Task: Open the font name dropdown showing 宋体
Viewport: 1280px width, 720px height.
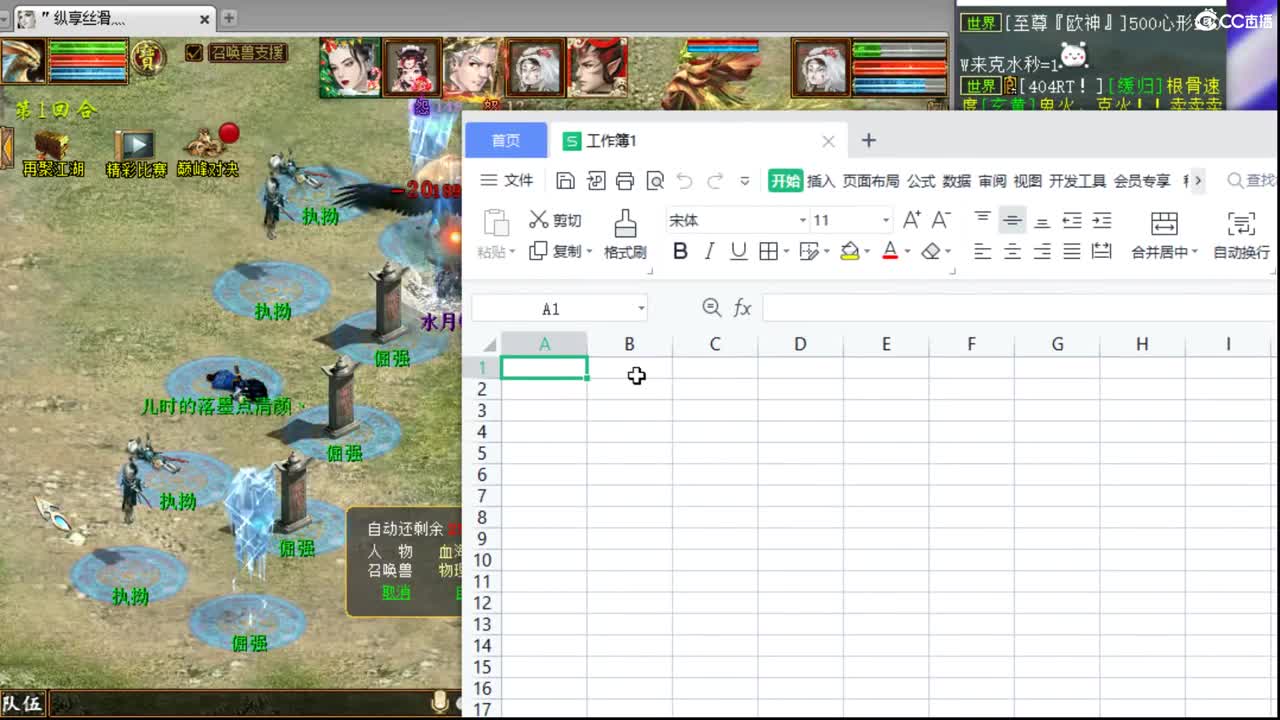Action: coord(802,220)
